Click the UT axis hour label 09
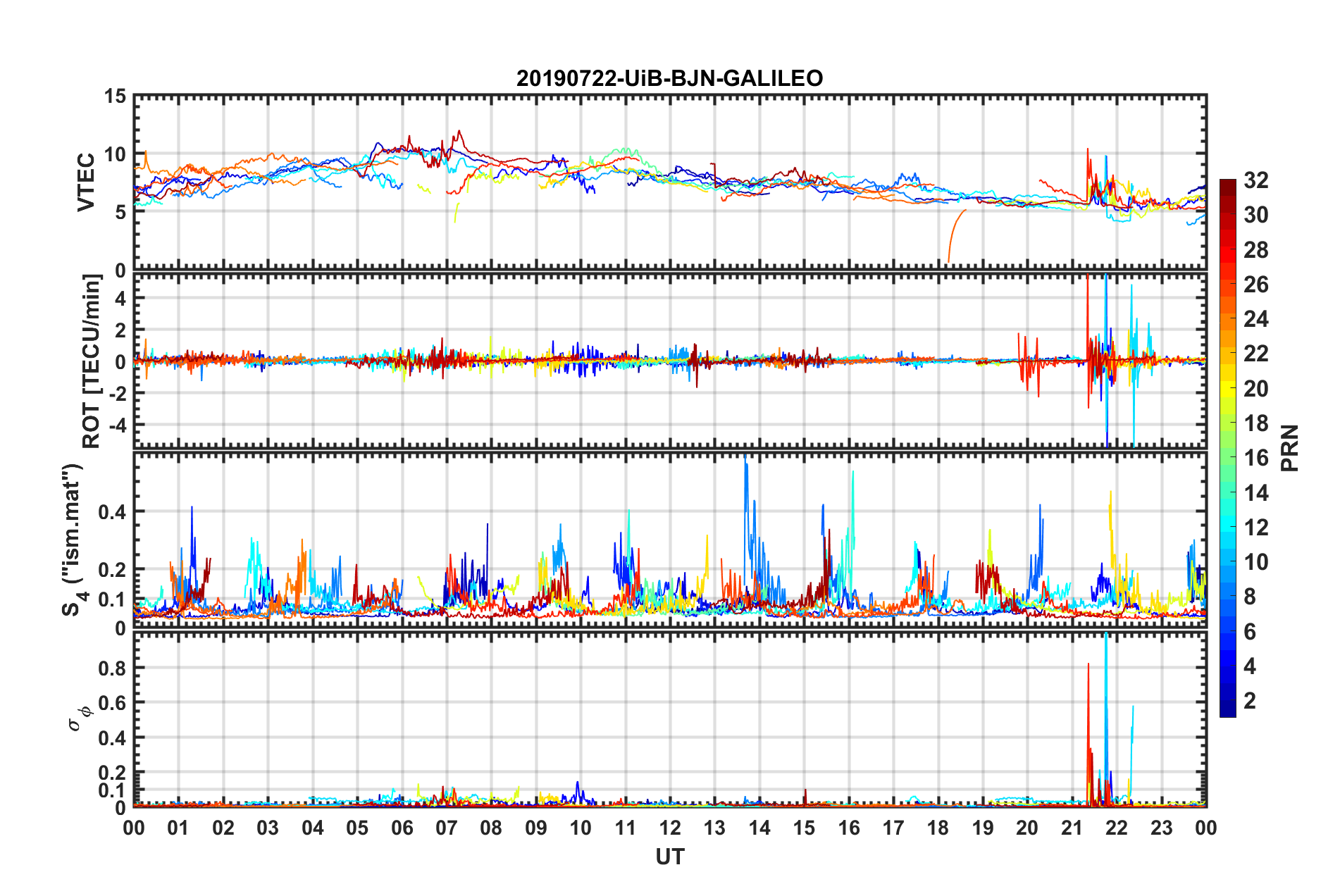This screenshot has height=896, width=1340. coord(536,827)
